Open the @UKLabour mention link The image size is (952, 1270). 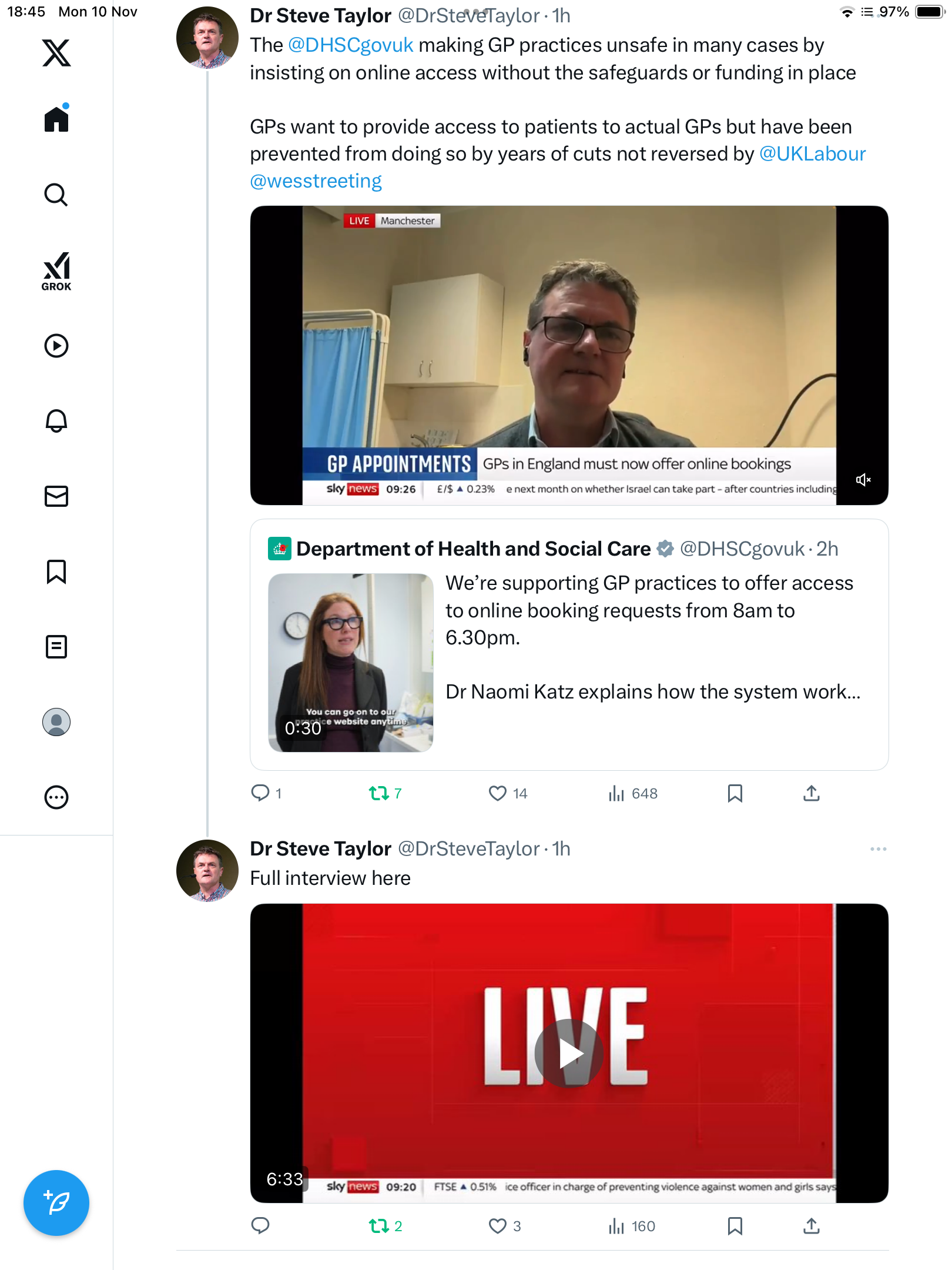pyautogui.click(x=812, y=154)
